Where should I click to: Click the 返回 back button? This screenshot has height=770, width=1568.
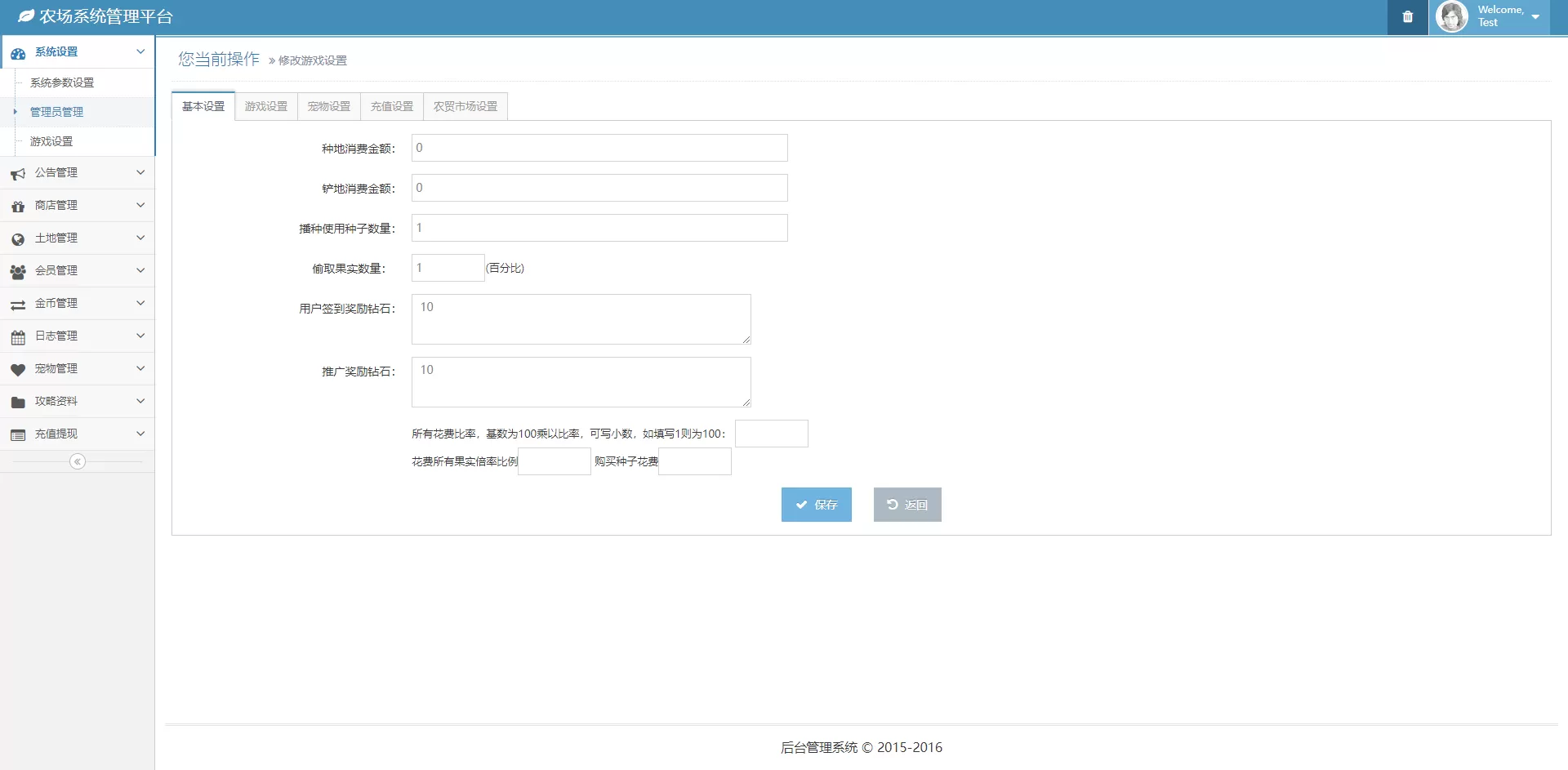pos(907,505)
